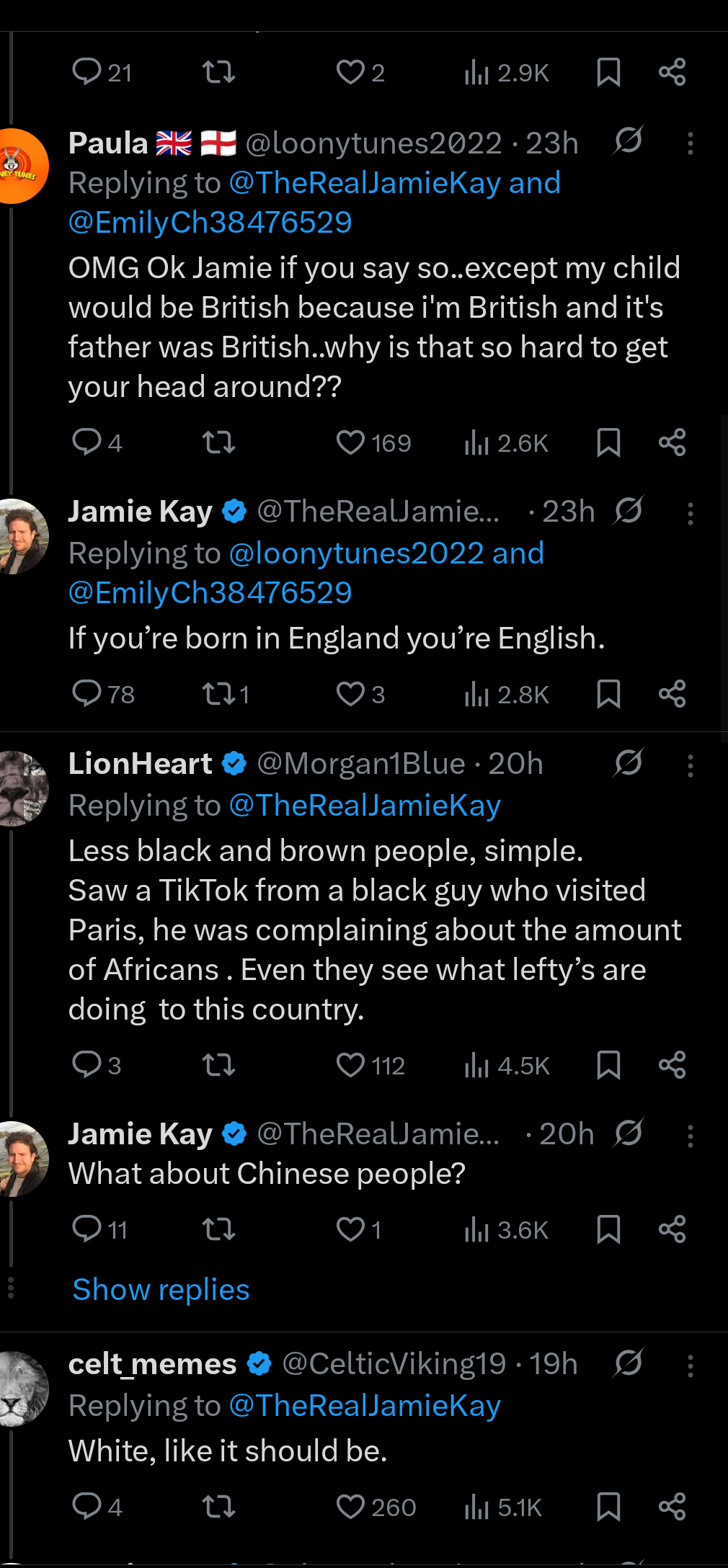Open three-dot menu on celt_memes post
The width and height of the screenshot is (728, 1568).
pyautogui.click(x=690, y=1366)
